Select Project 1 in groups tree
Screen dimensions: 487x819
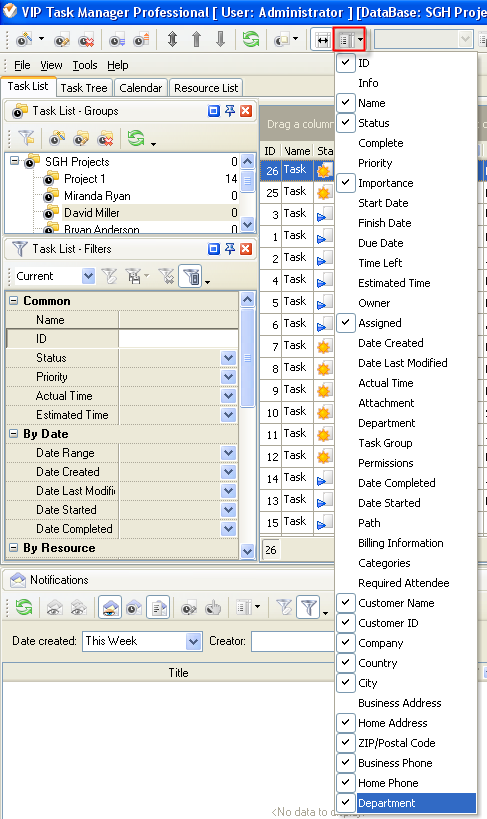point(85,179)
